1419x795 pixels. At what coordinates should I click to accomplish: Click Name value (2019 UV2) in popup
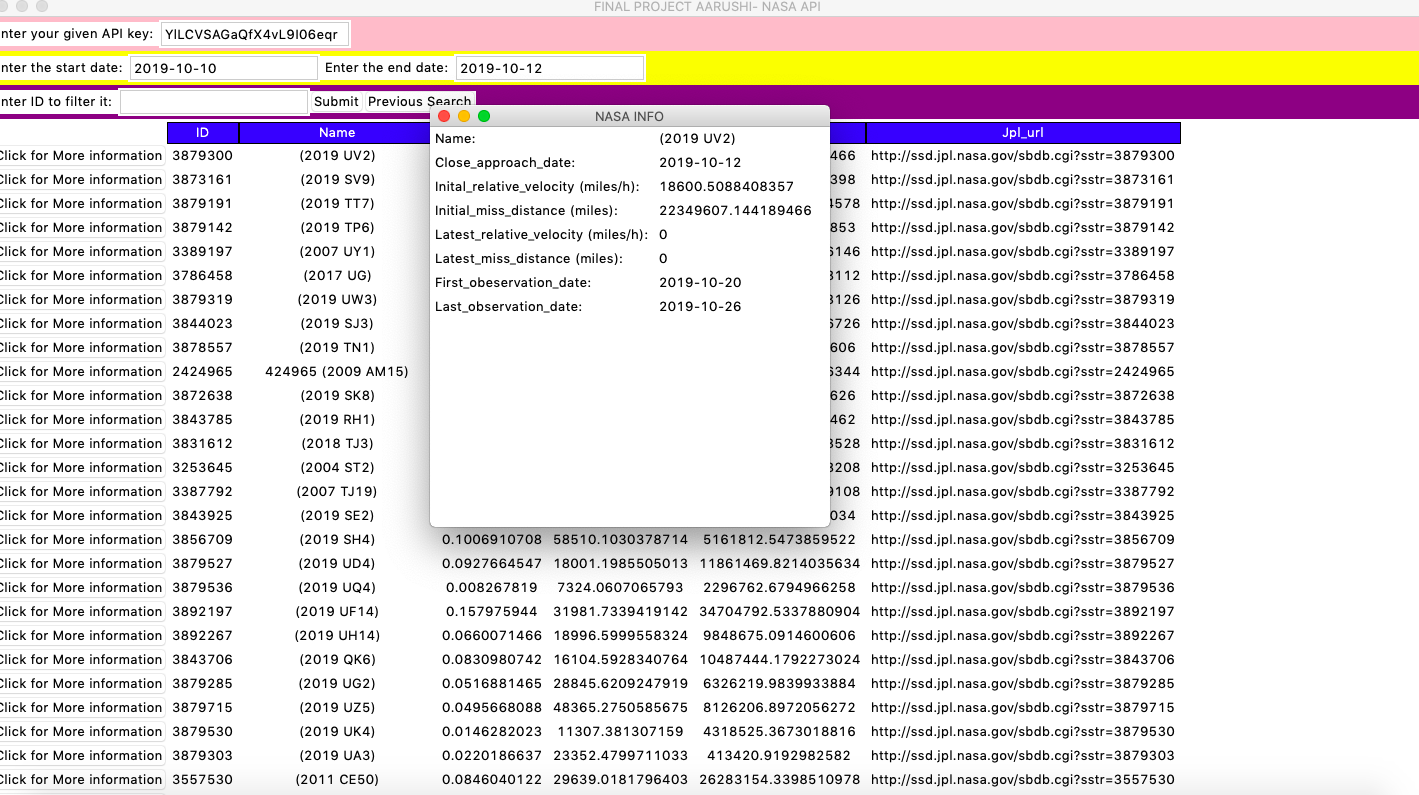(x=697, y=138)
